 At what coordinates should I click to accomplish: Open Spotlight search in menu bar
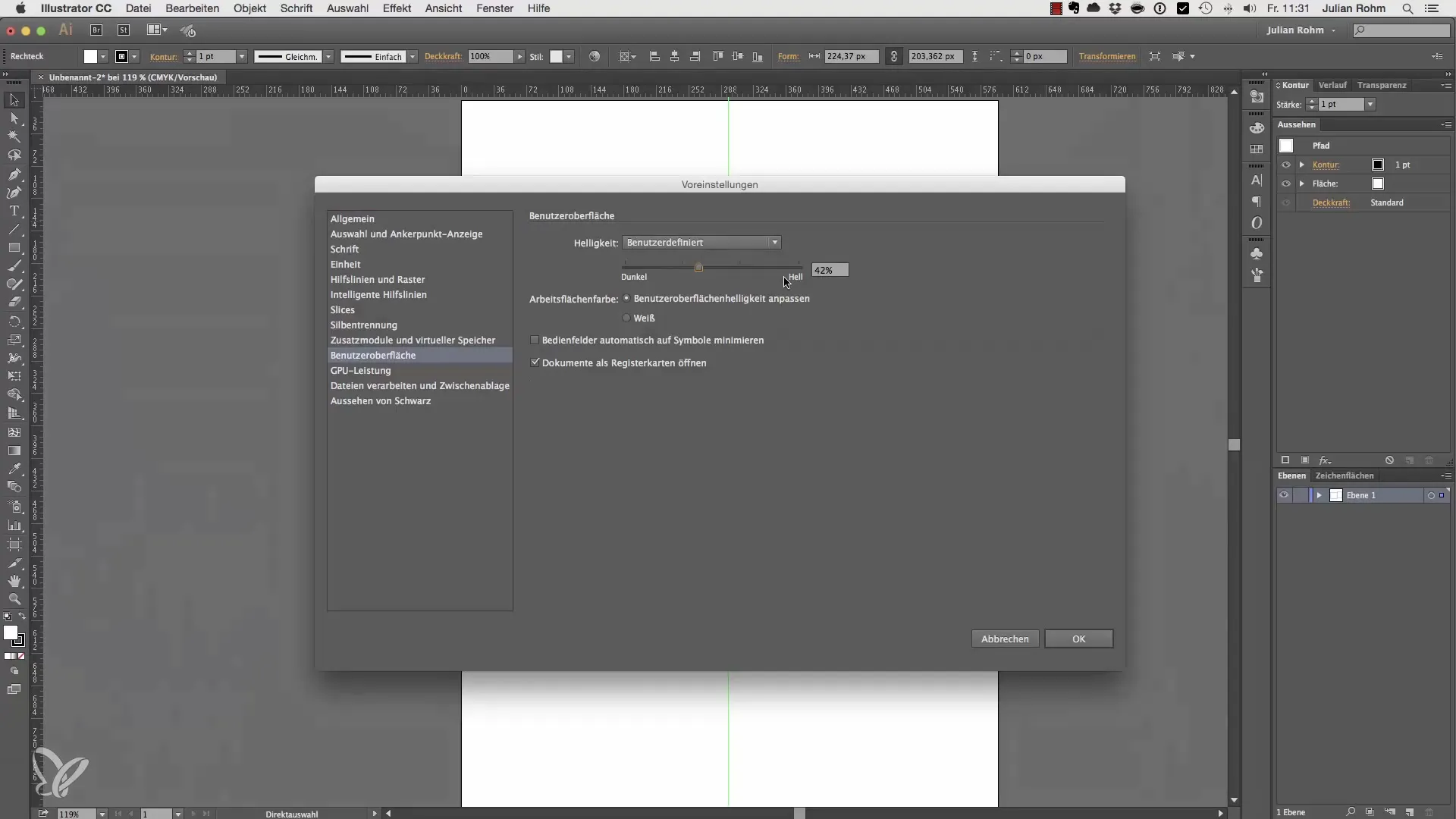point(1407,8)
